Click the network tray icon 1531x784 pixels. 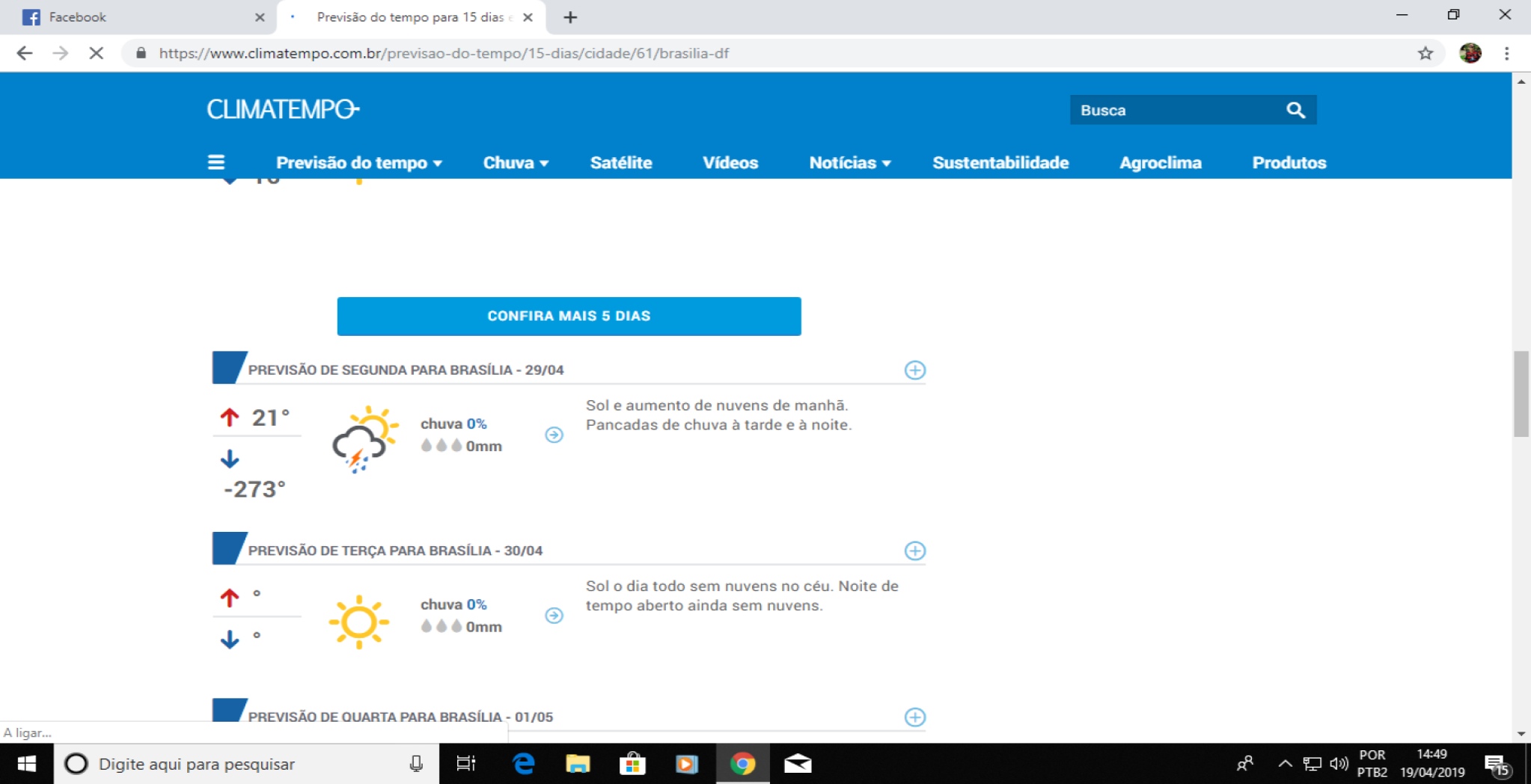(x=1312, y=764)
